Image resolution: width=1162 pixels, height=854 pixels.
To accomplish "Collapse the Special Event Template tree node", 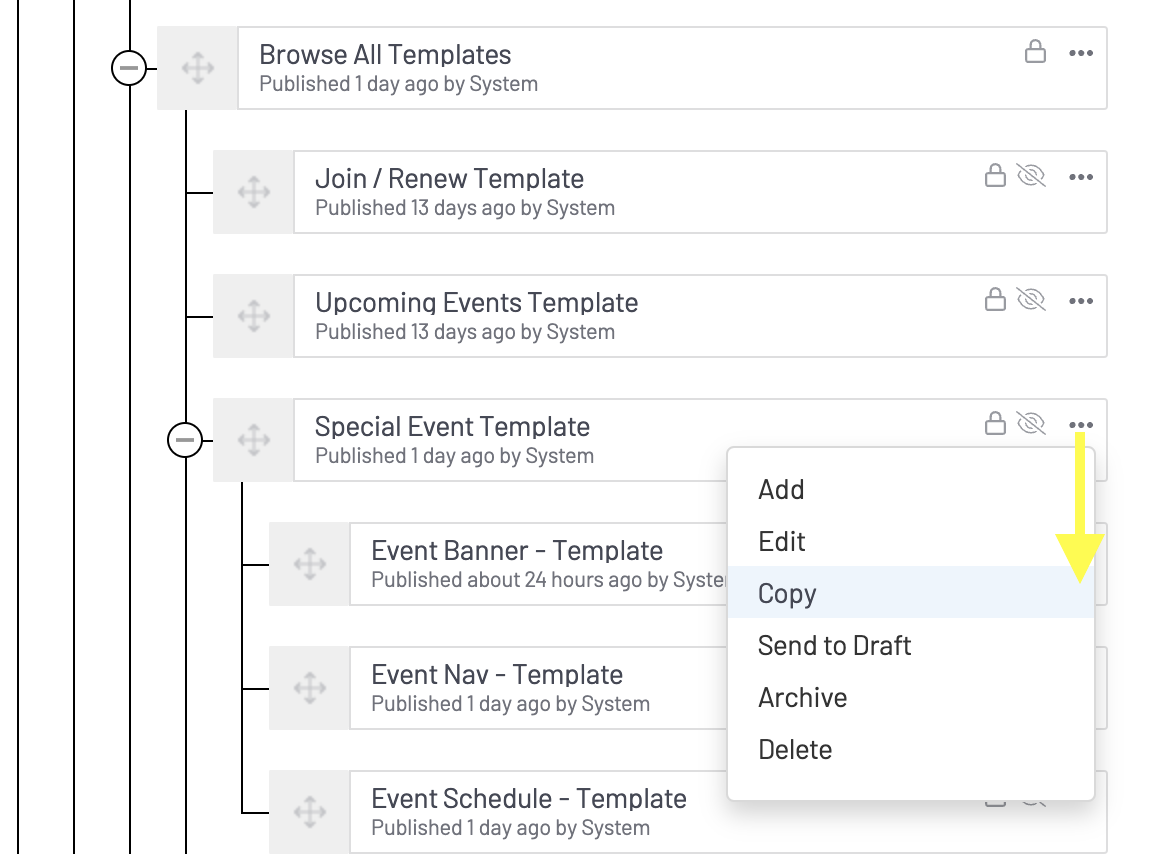I will point(185,440).
